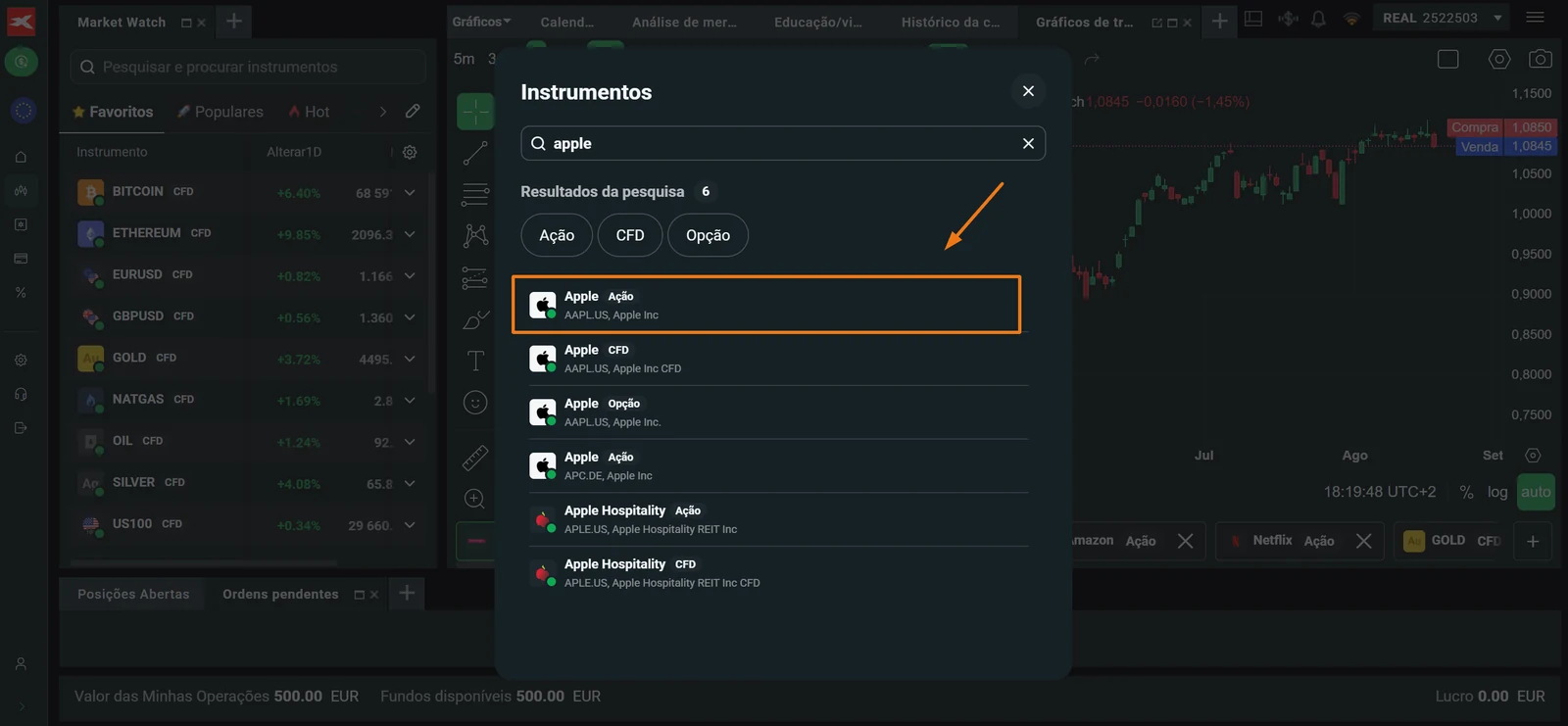This screenshot has height=726, width=1568.
Task: Show more Market Watch tabs with right chevron
Action: point(383,112)
